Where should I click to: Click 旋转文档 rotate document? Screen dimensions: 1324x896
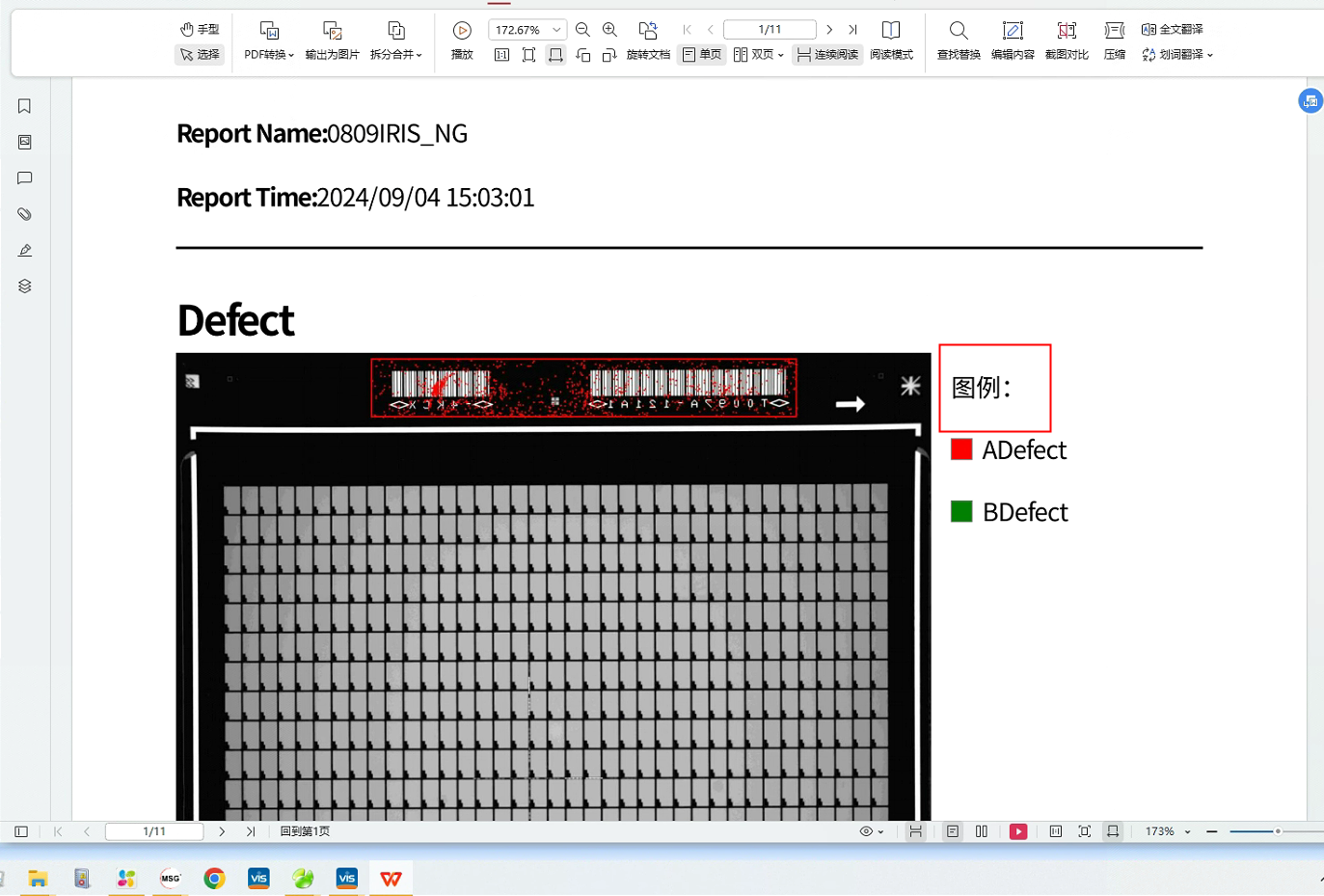coord(648,41)
